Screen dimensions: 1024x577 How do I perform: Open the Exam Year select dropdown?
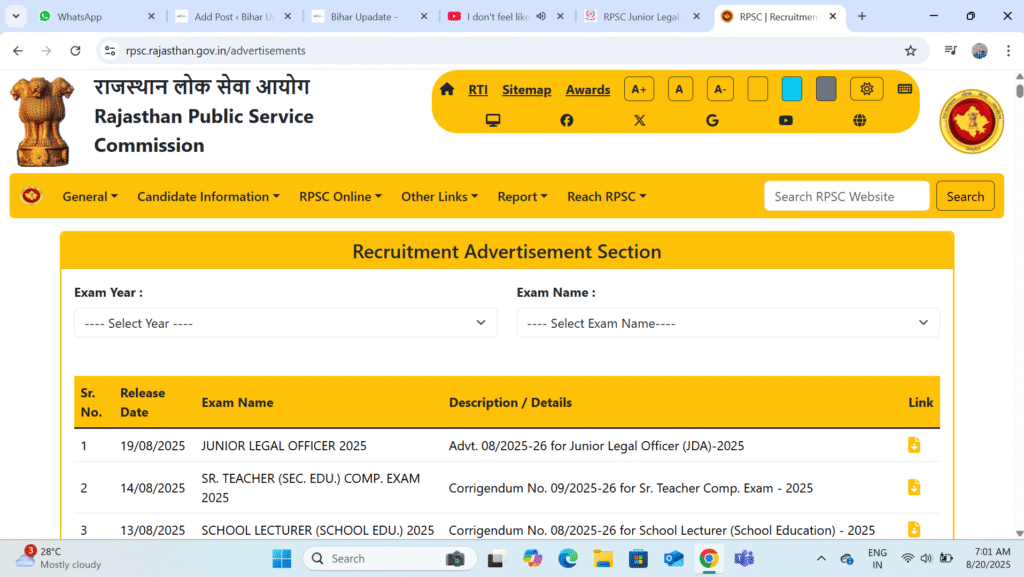[x=285, y=322]
